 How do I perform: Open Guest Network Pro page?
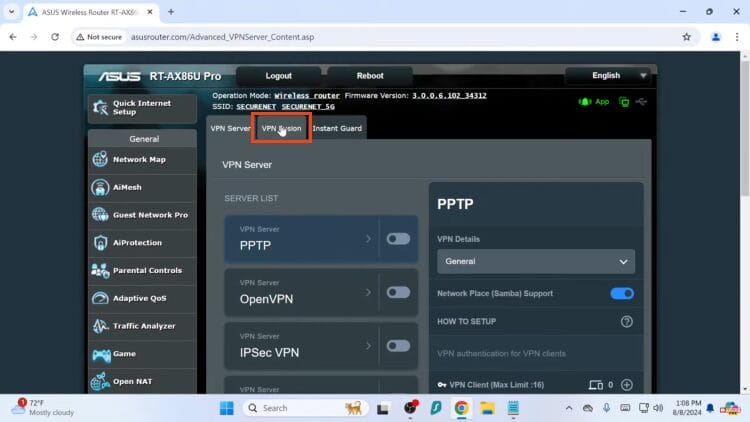coord(142,215)
